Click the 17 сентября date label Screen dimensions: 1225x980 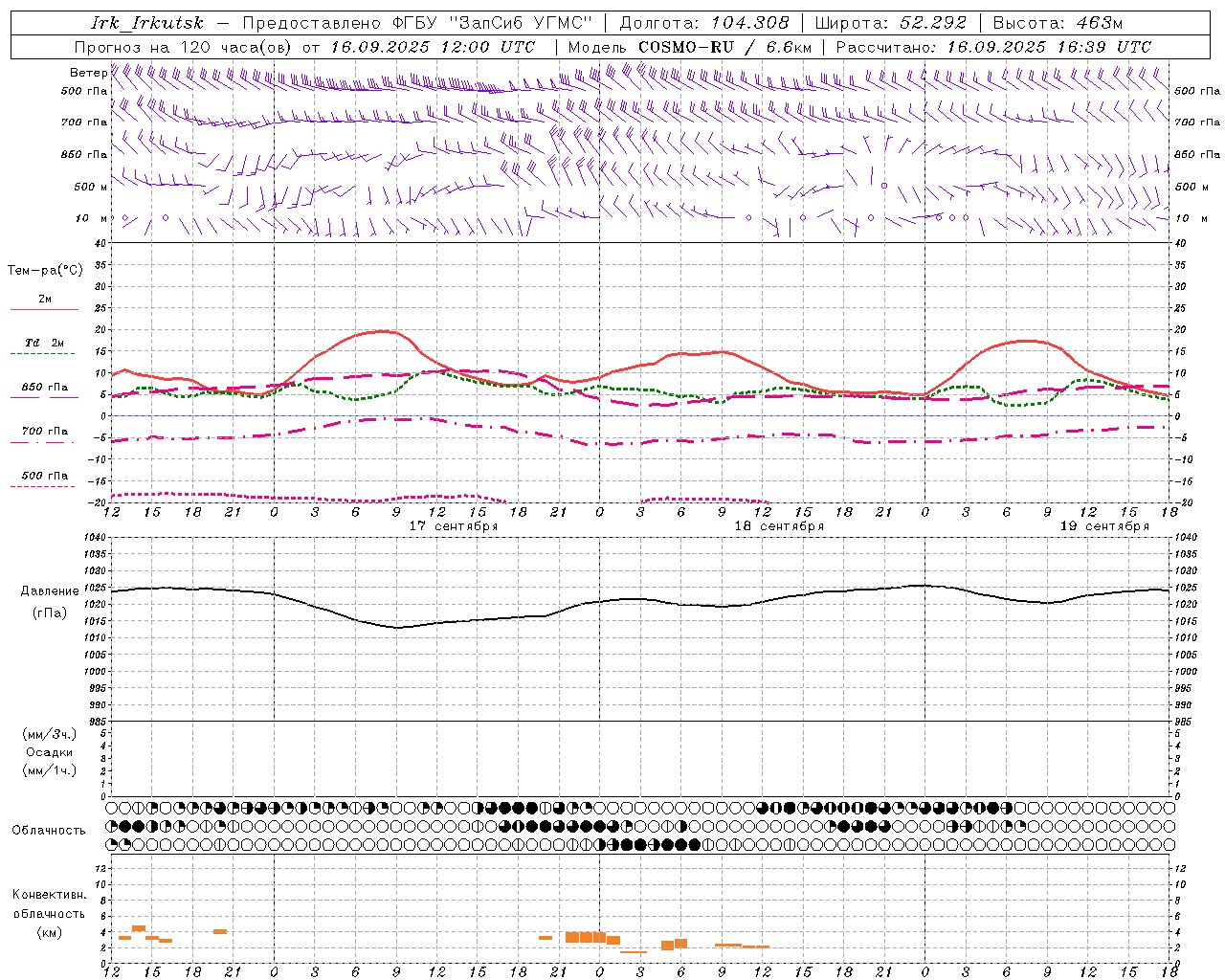pos(454,526)
